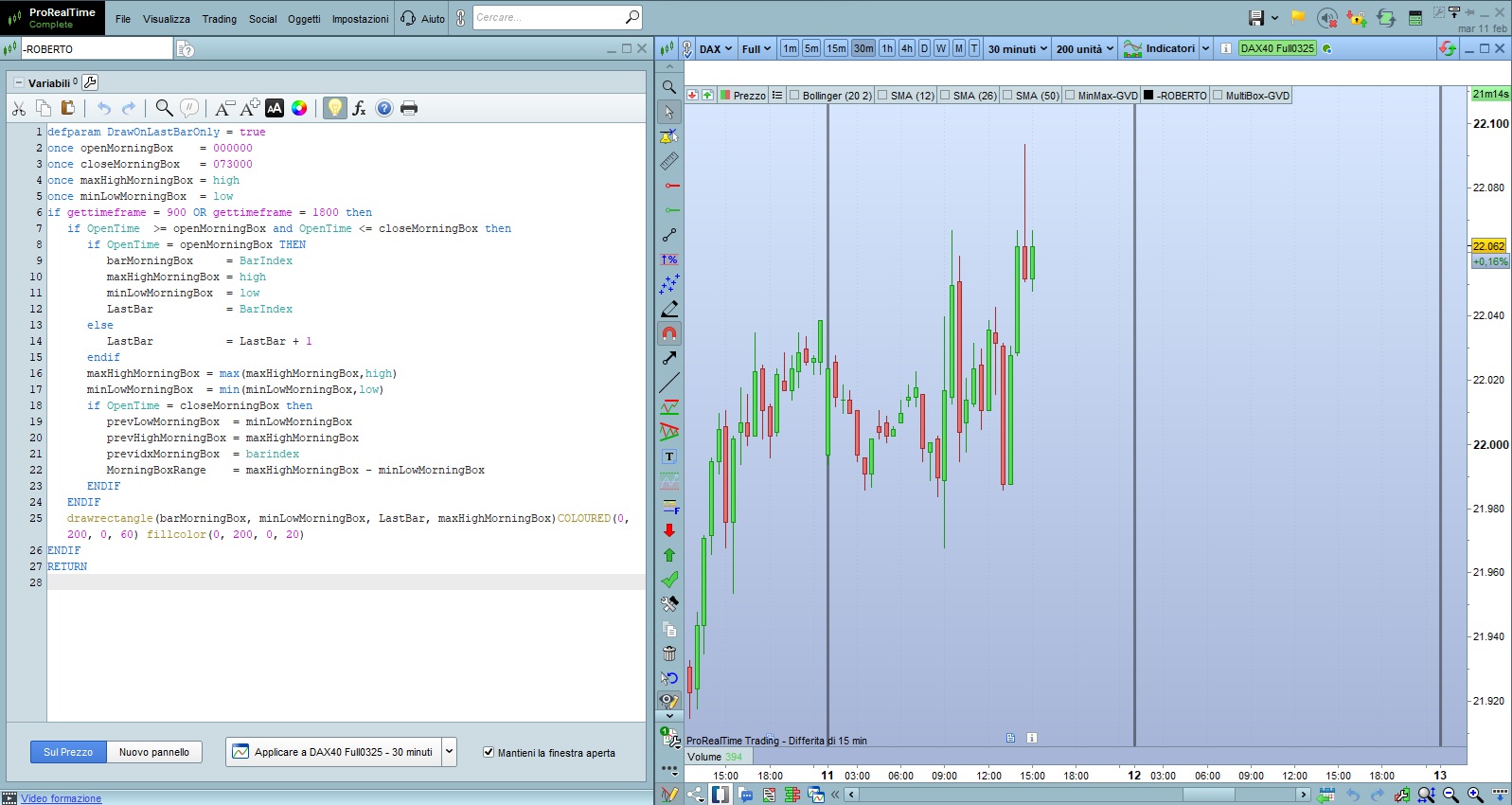This screenshot has height=805, width=1512.
Task: Undo the last edit in code editor
Action: click(104, 108)
